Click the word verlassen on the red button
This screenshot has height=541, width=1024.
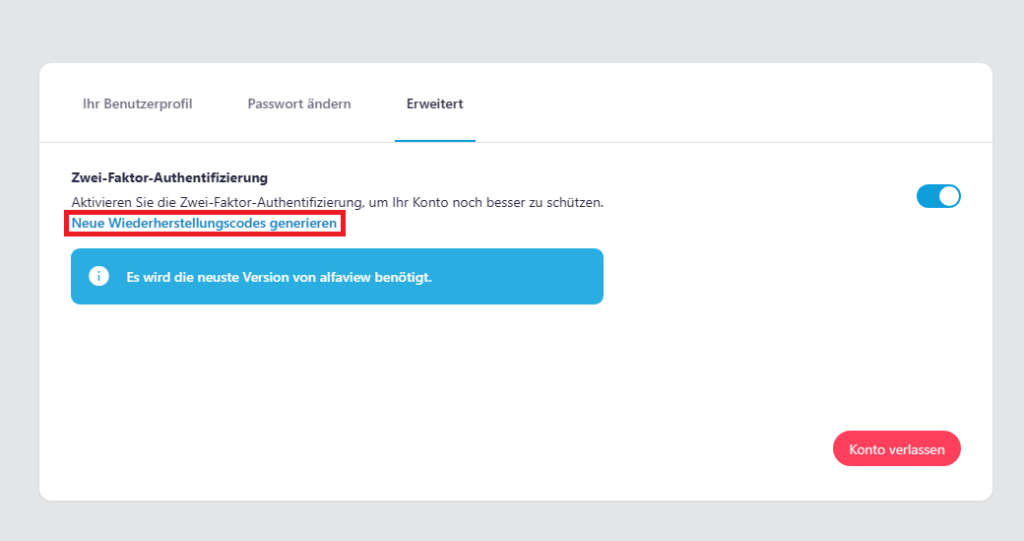915,450
